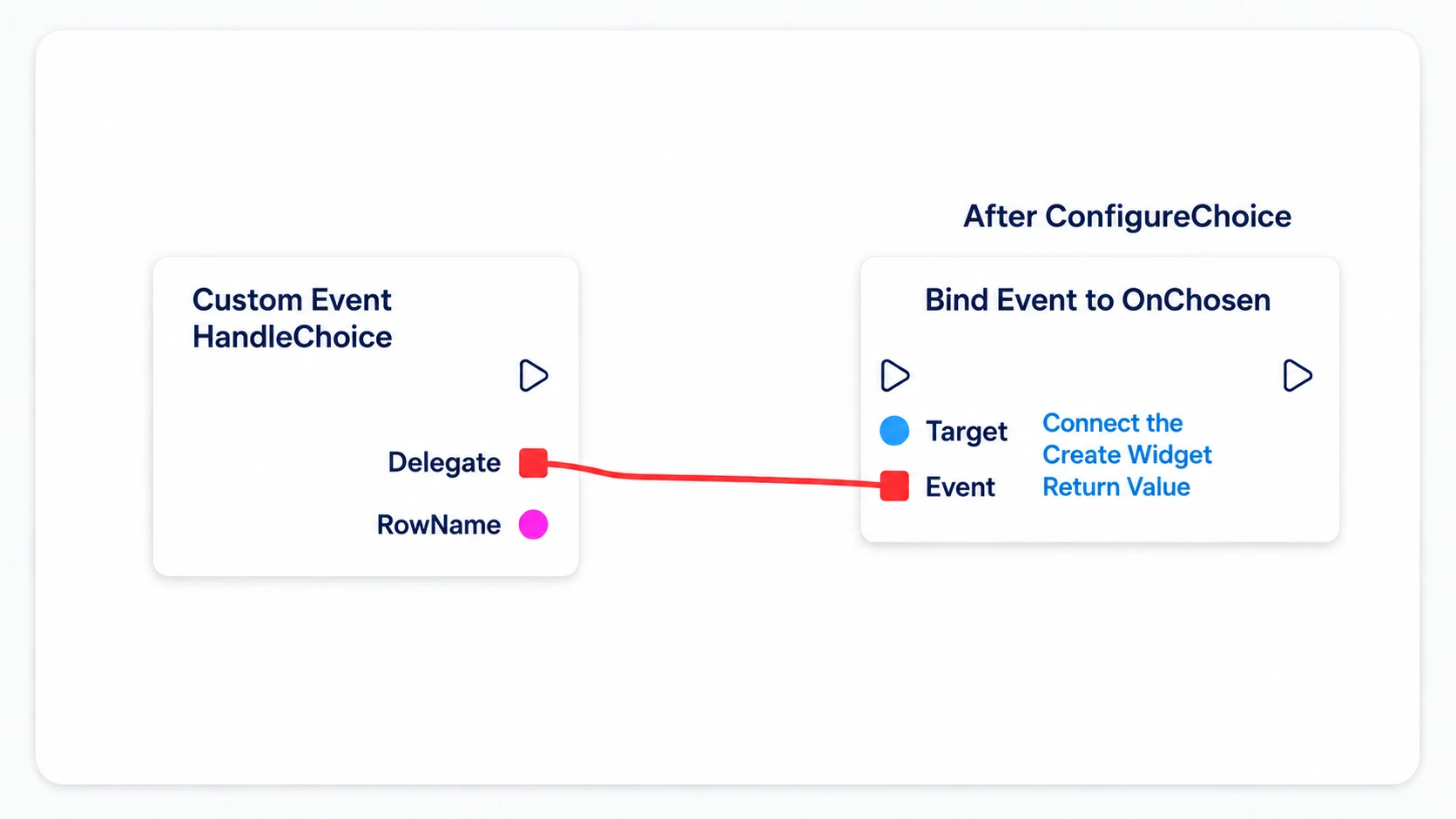The height and width of the screenshot is (819, 1456).
Task: Select the red delegate wire between nodes
Action: pos(714,477)
